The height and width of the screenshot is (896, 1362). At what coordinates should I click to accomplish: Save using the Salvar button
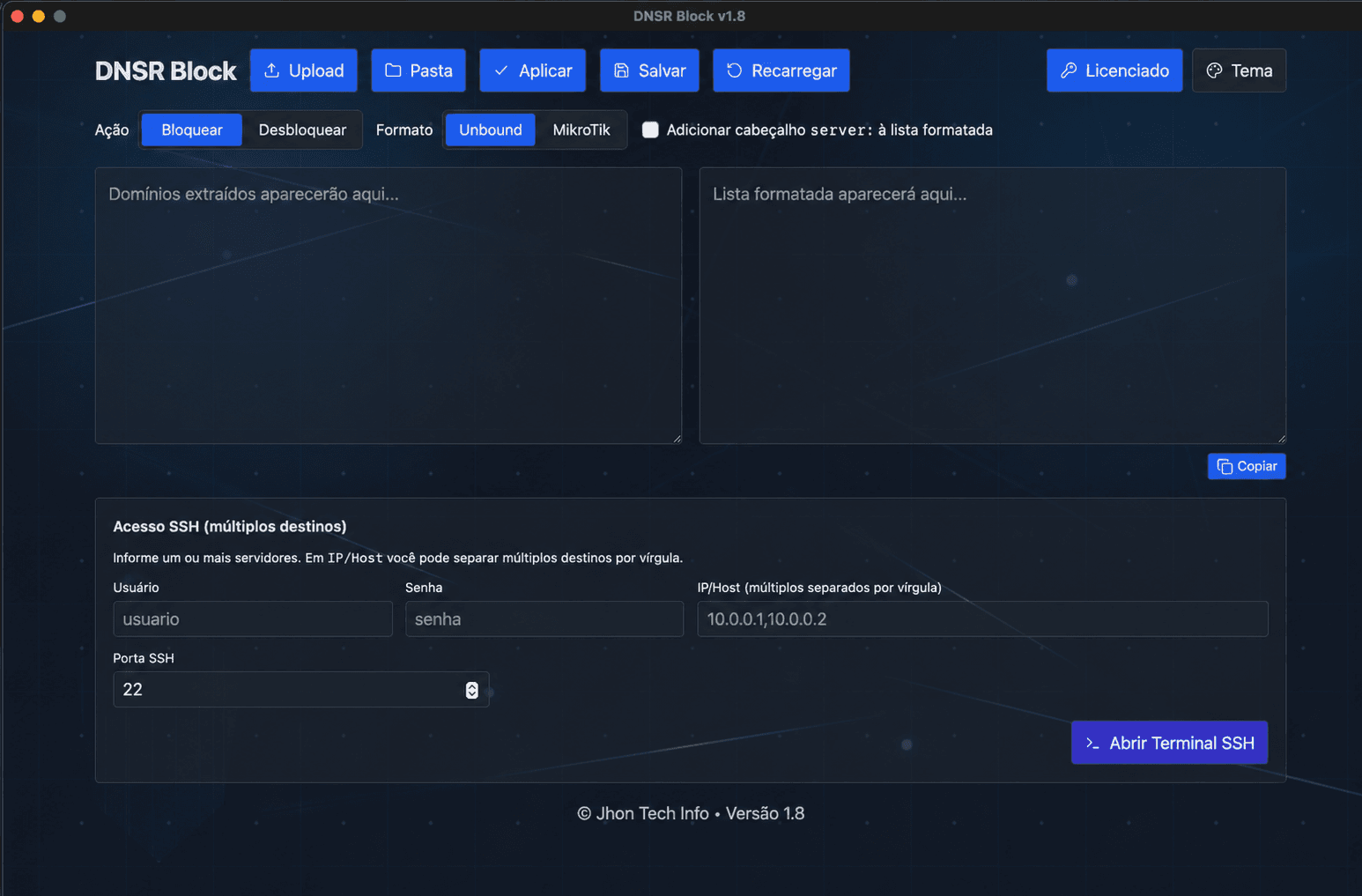point(649,70)
